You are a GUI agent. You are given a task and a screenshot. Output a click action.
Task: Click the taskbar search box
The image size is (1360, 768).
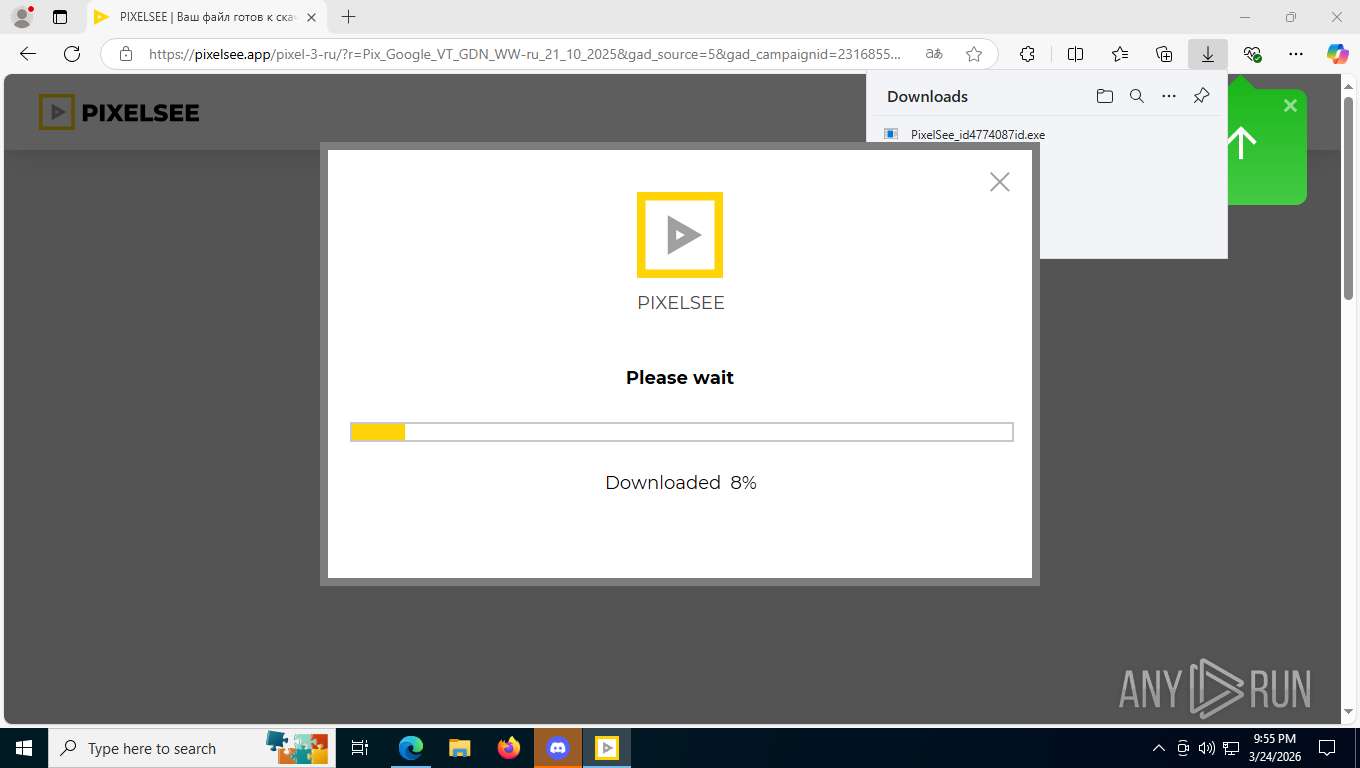coord(190,748)
